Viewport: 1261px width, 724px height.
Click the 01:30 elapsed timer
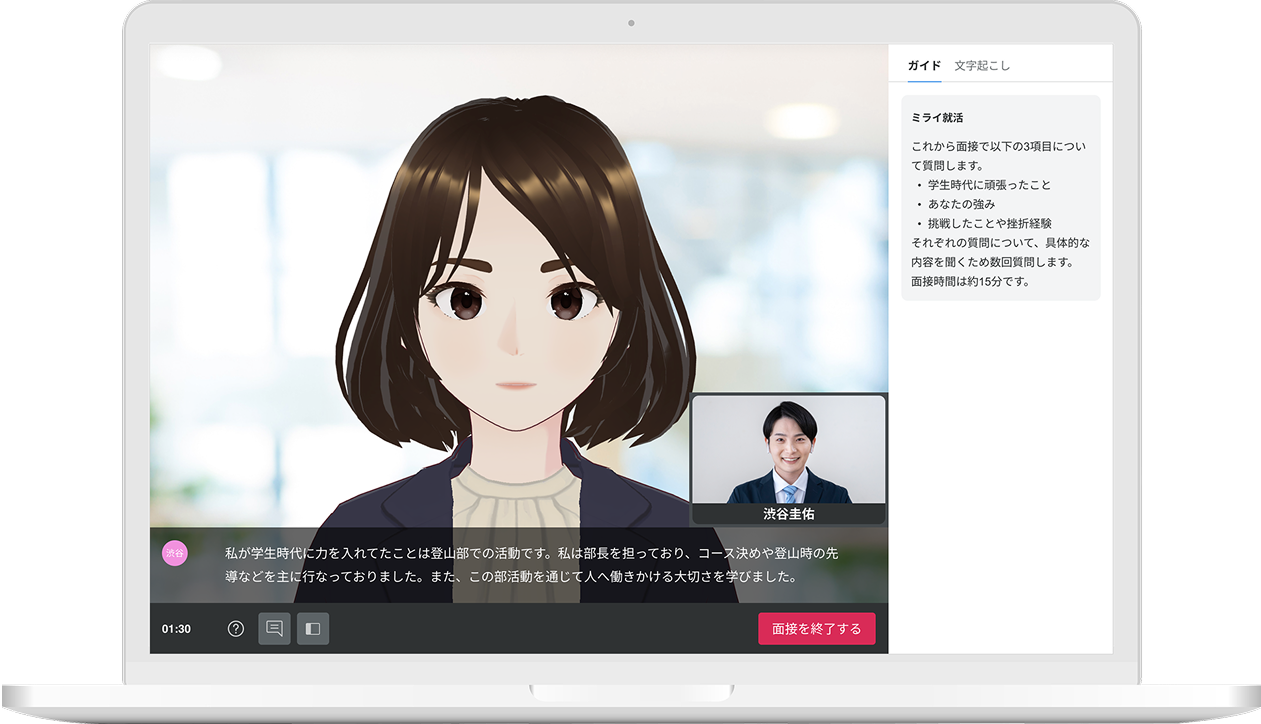tap(177, 629)
